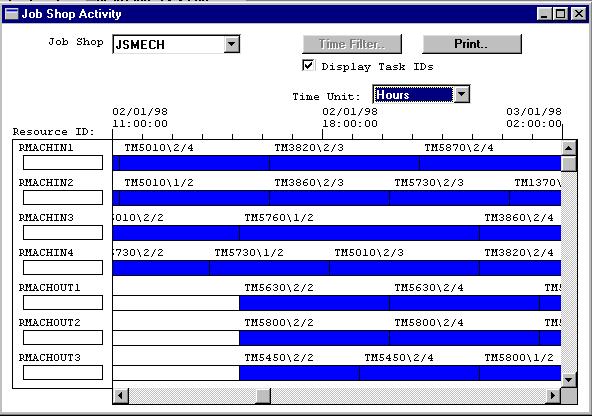Screen dimensions: 592x416
Task: Select the TM5450\2/2 task bar
Action: coord(299,373)
